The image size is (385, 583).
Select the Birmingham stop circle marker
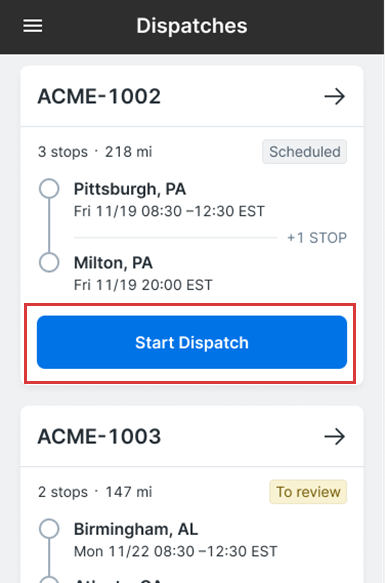49,528
